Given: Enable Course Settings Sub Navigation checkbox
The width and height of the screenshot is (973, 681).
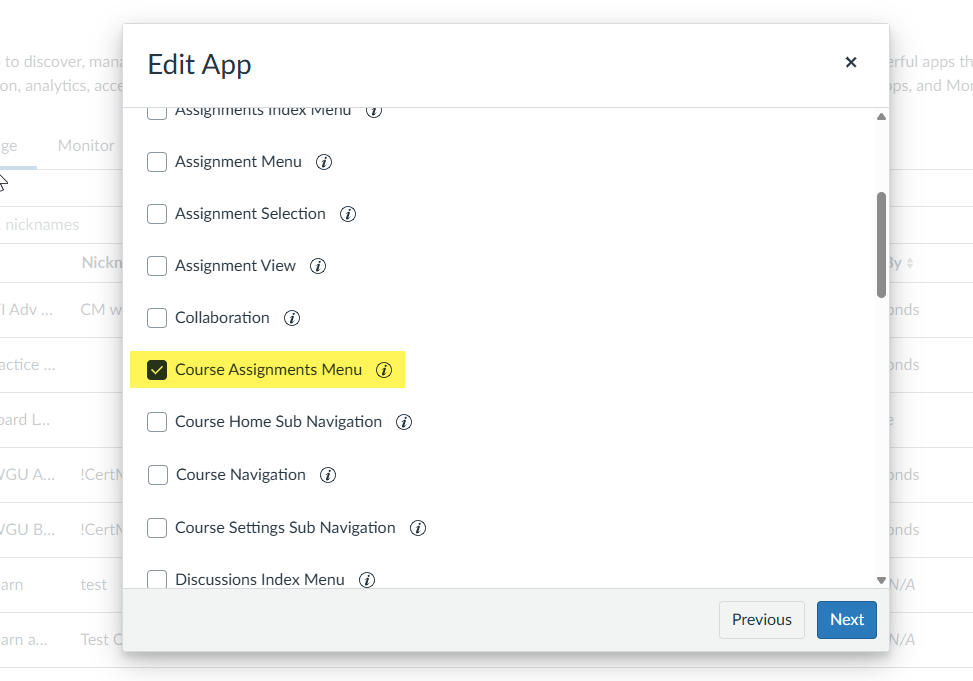Looking at the screenshot, I should [157, 528].
